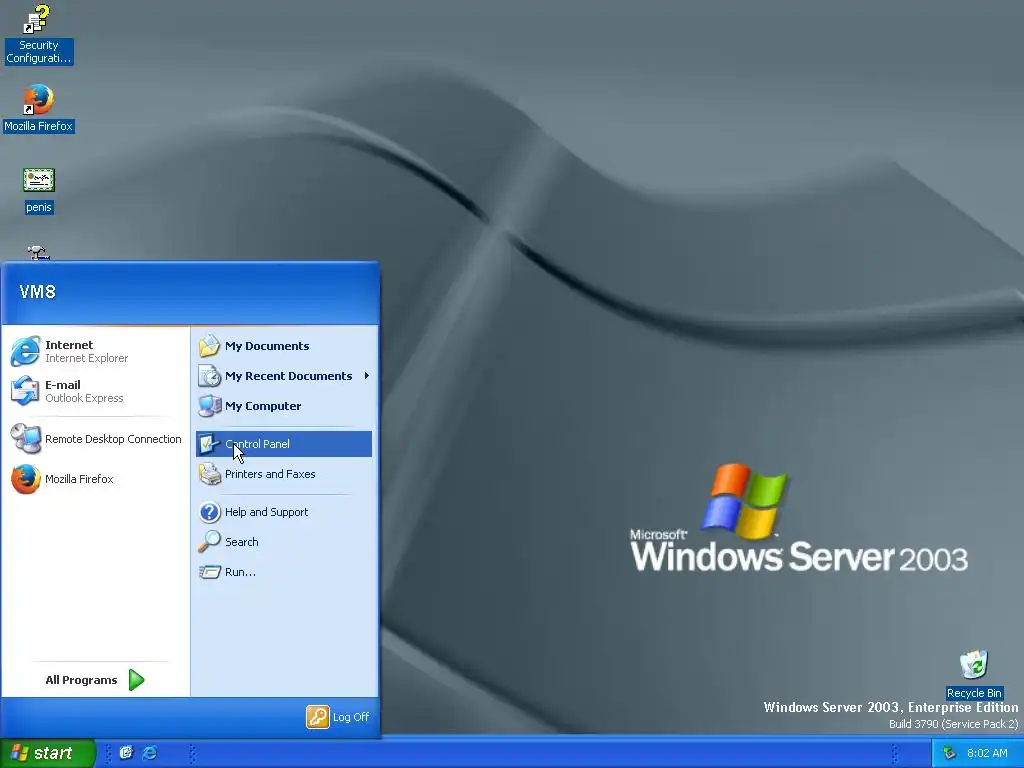This screenshot has height=768, width=1024.
Task: Click the E-mail heading in Start menu
Action: pos(63,385)
